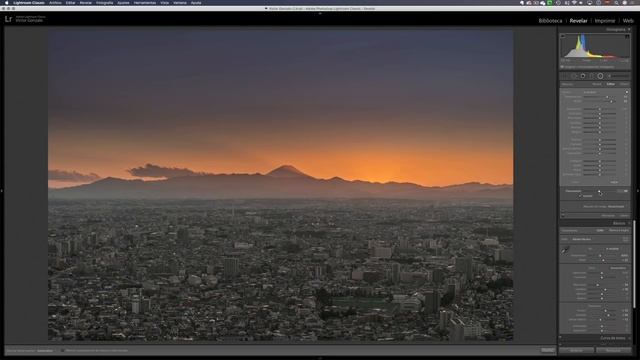Select the Adjustment Brush tool
The image size is (640, 360).
click(x=609, y=76)
